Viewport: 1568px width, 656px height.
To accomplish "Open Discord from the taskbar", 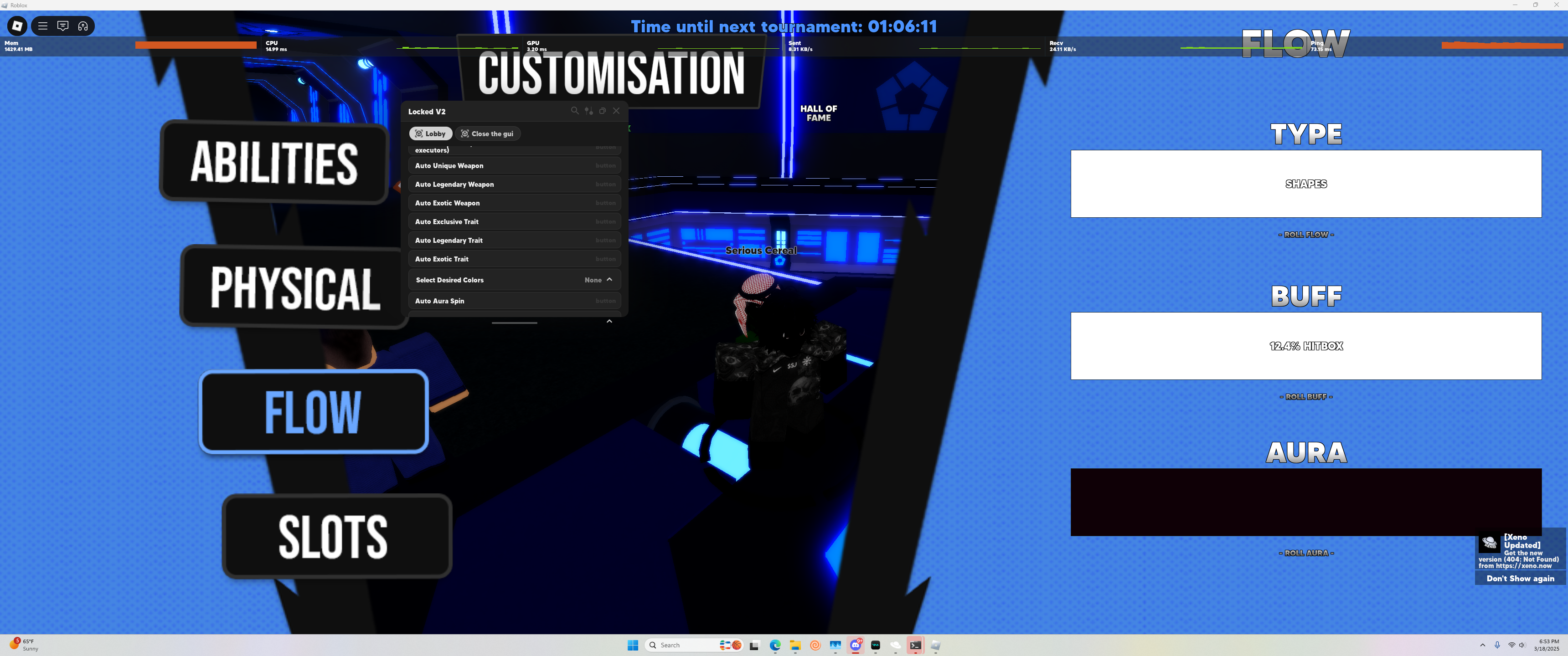I will tap(855, 645).
